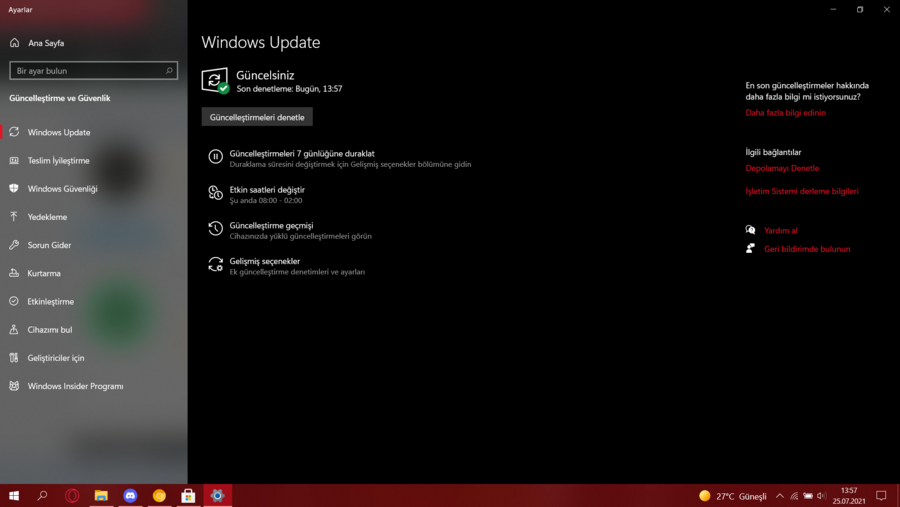Launch Opera browser from taskbar
Image resolution: width=900 pixels, height=507 pixels.
pyautogui.click(x=72, y=496)
